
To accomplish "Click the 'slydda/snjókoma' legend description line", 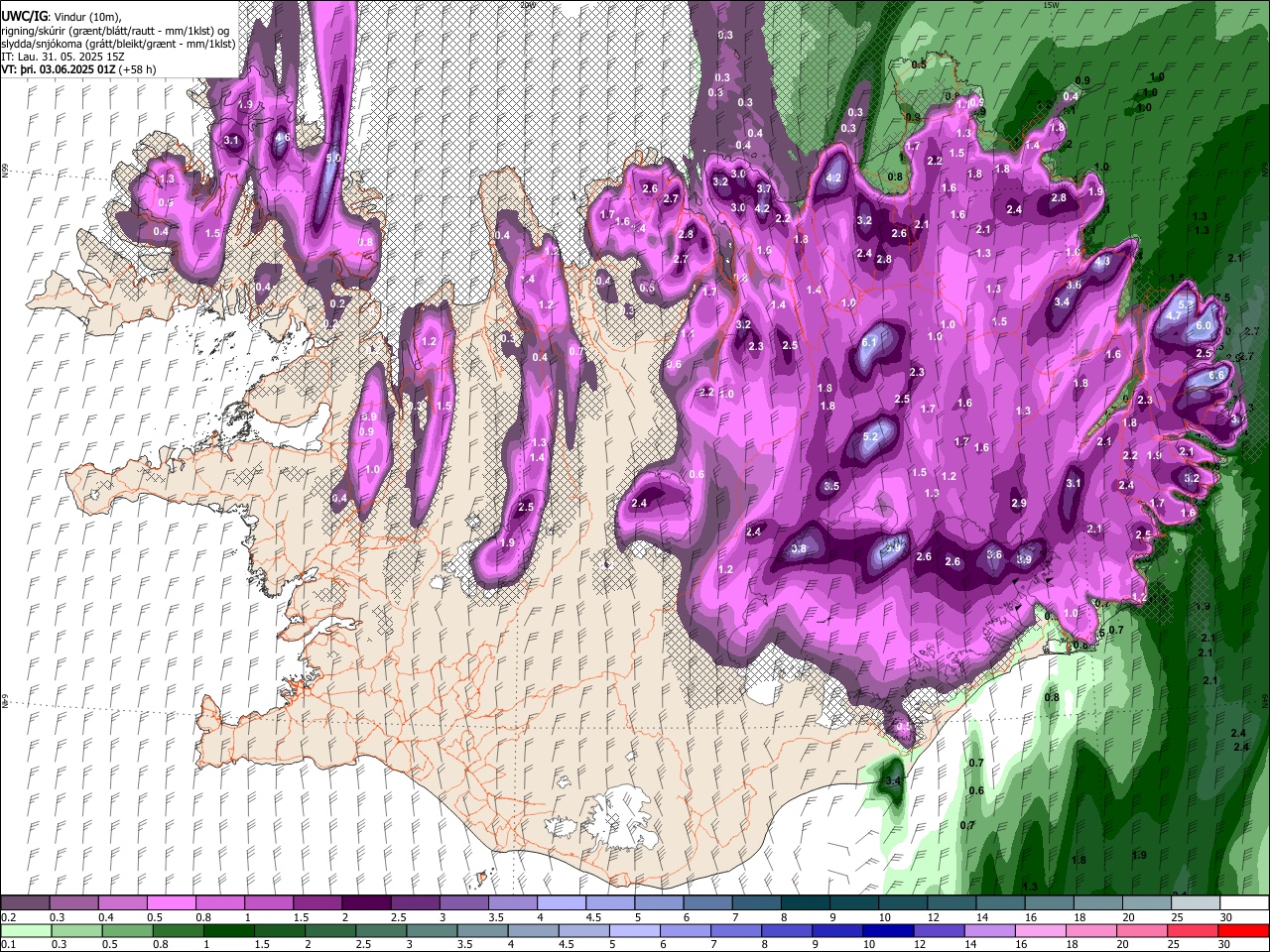I will click(x=118, y=44).
